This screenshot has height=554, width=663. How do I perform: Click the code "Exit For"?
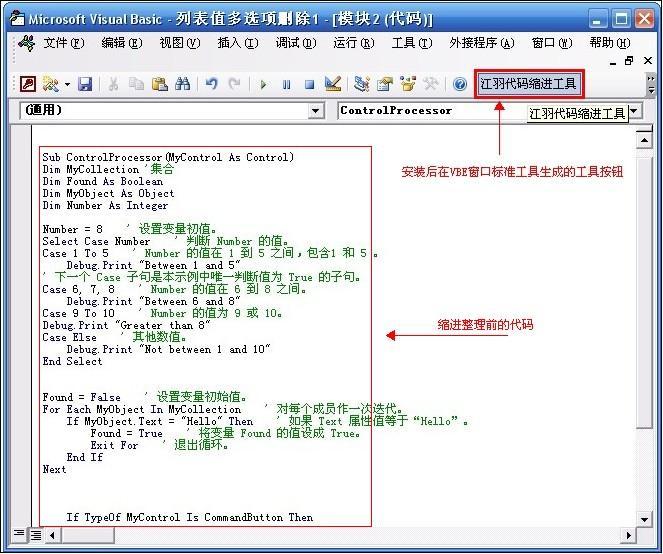coord(114,445)
